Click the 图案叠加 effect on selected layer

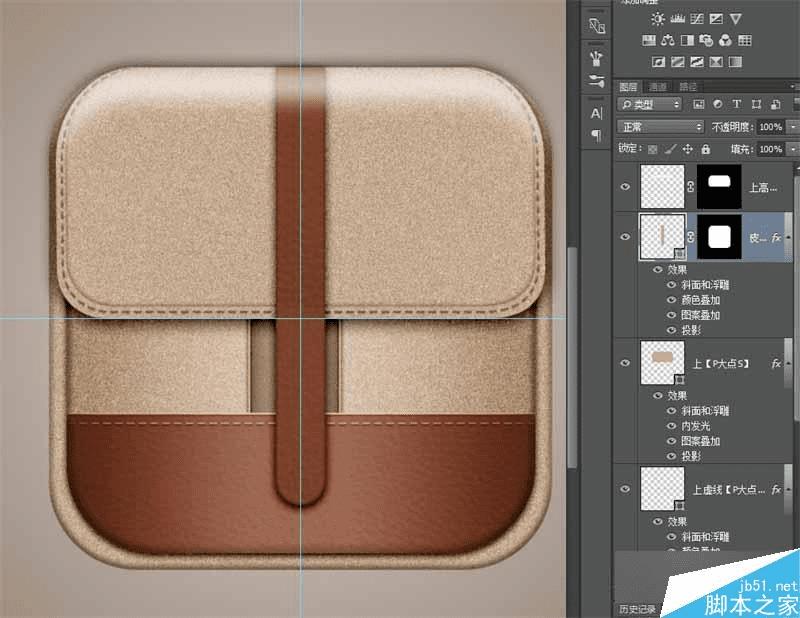700,315
